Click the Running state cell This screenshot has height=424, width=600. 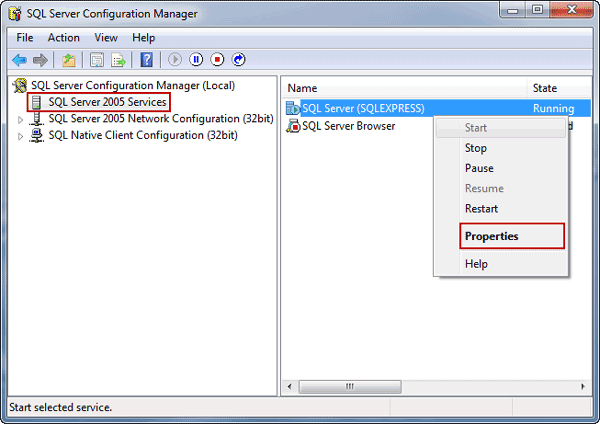pos(553,108)
